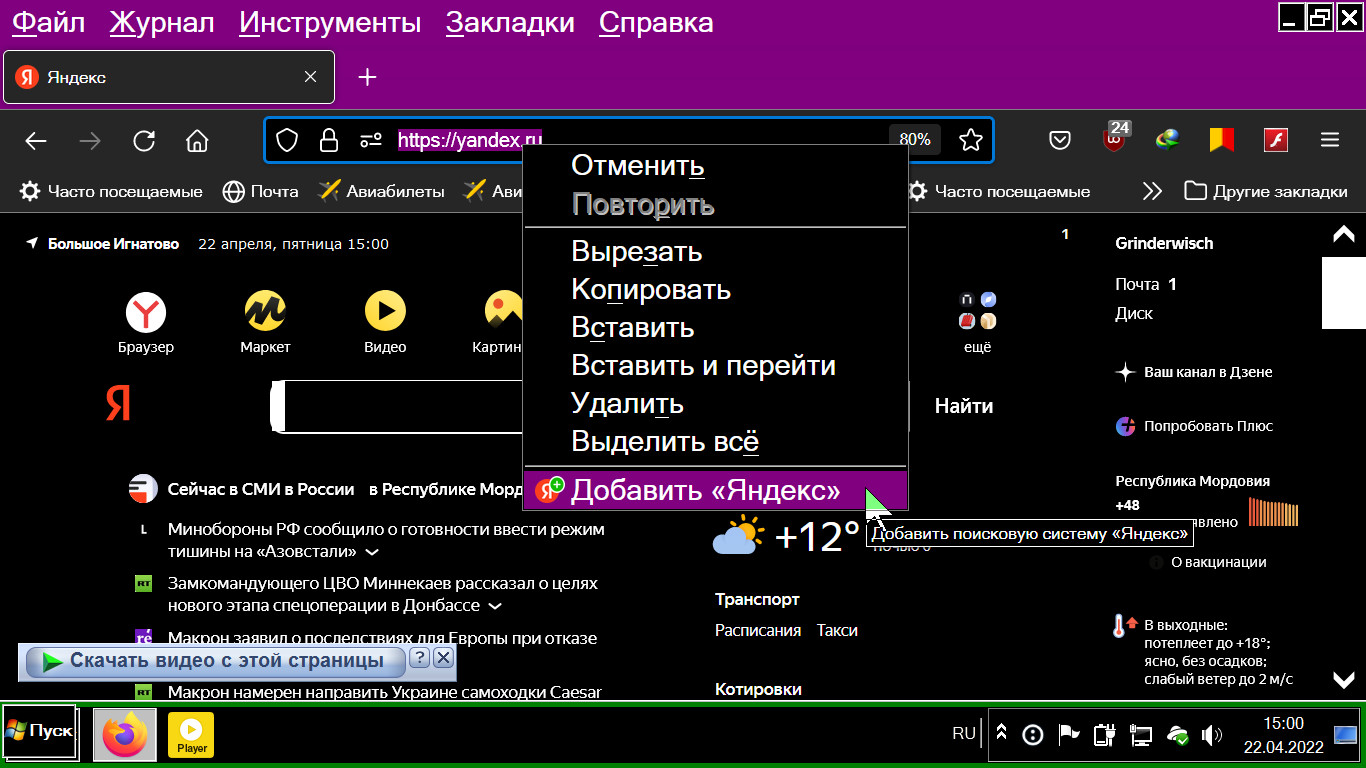Open uBlock extension with 24 badge
Image resolution: width=1366 pixels, height=768 pixels.
tap(1115, 138)
